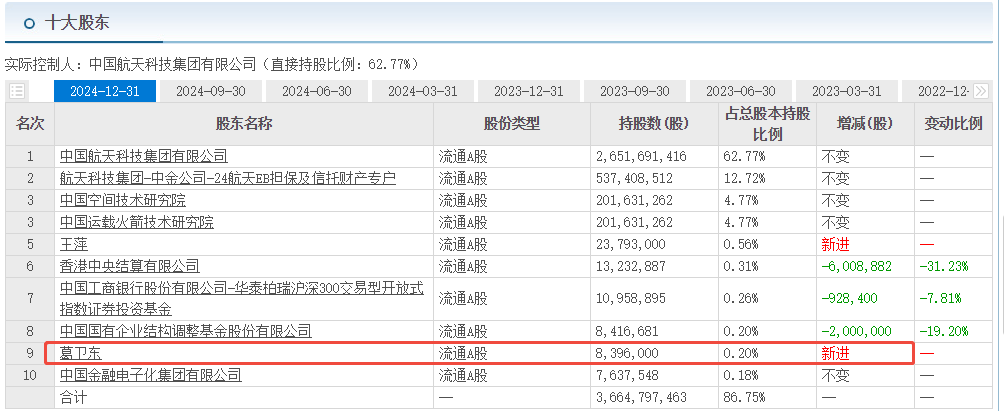Open the date list icon left of tabs
This screenshot has width=1004, height=411.
tap(17, 91)
